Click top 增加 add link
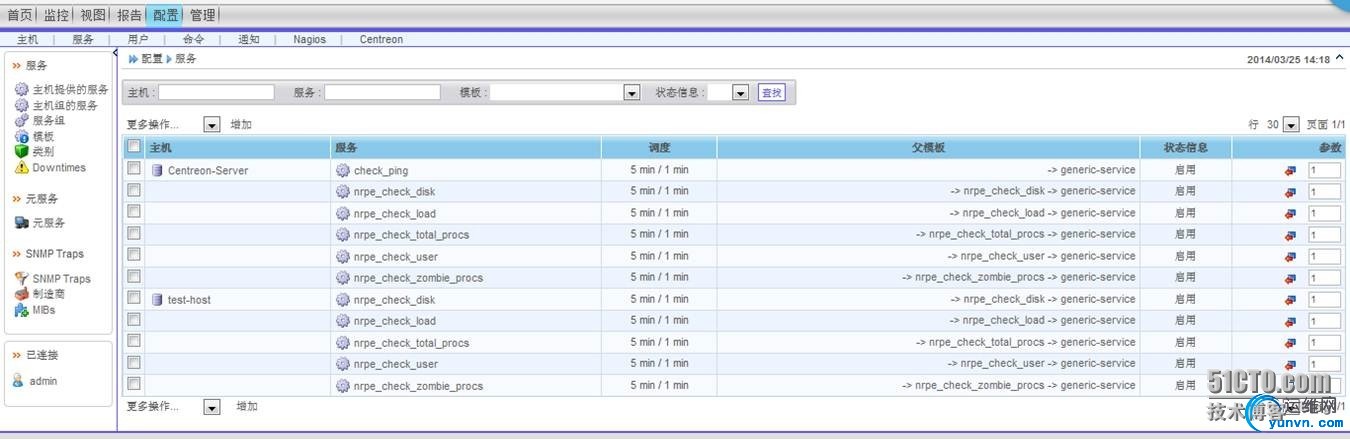Image resolution: width=1350 pixels, height=440 pixels. [241, 125]
